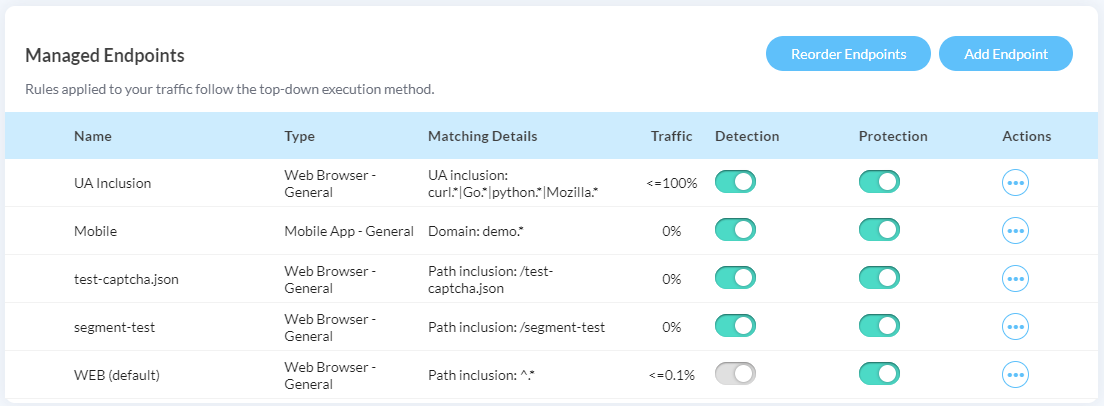Turn off Protection for test-captcha.json

[879, 278]
